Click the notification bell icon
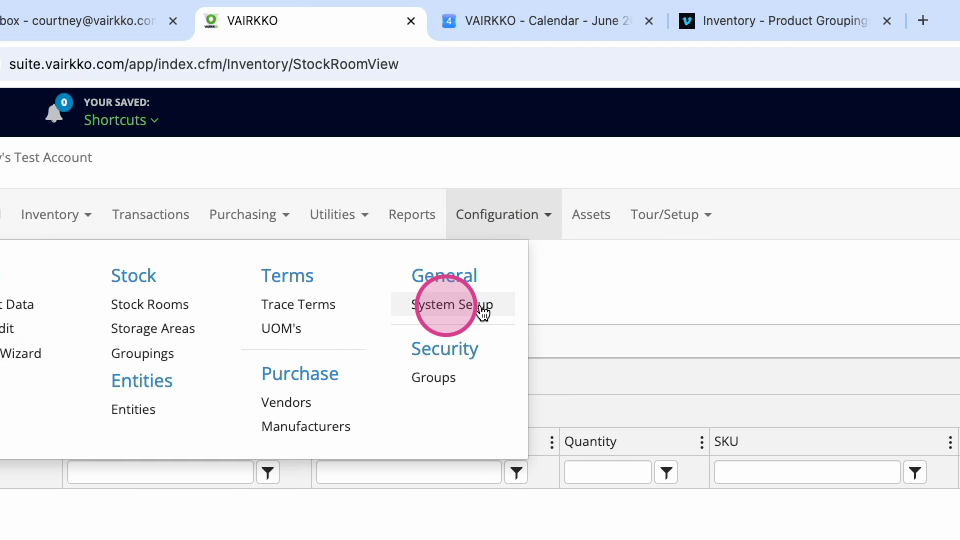 click(54, 113)
